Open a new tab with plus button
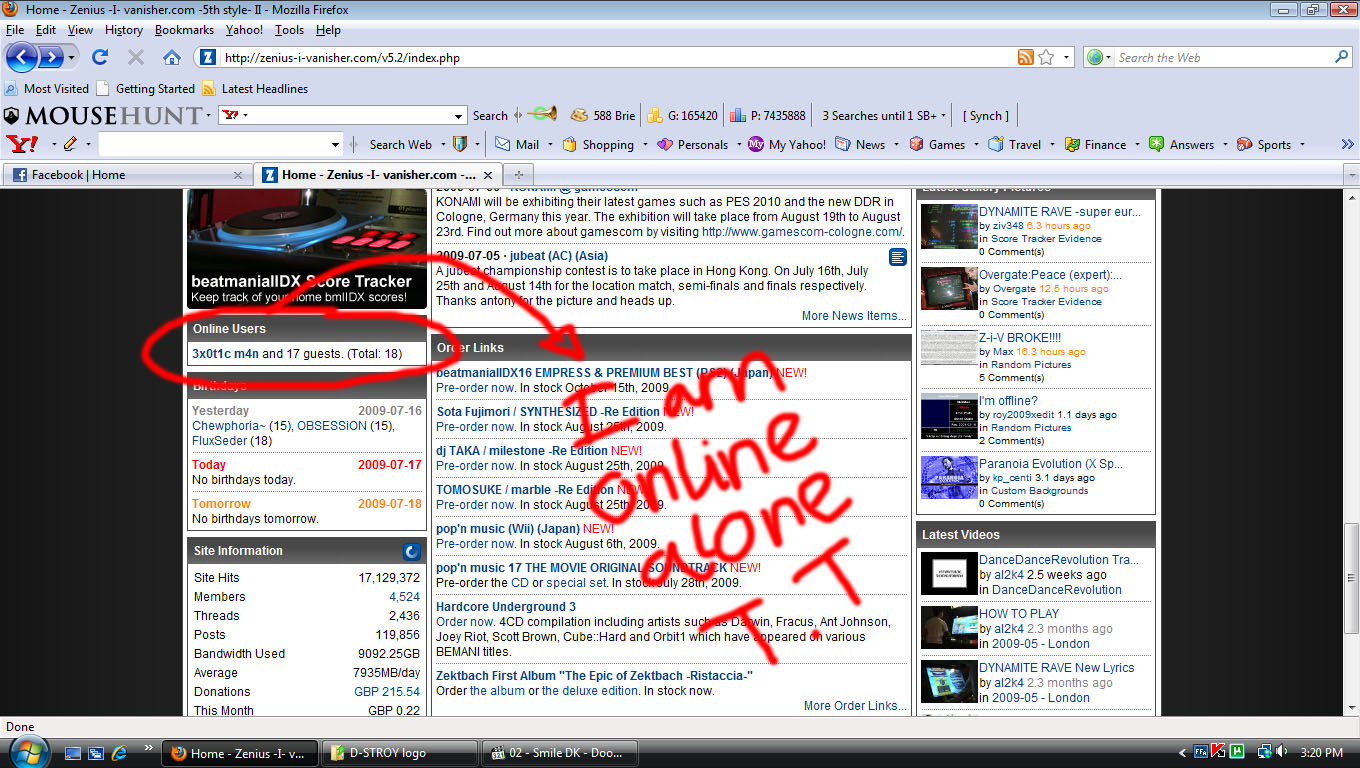 pyautogui.click(x=518, y=174)
